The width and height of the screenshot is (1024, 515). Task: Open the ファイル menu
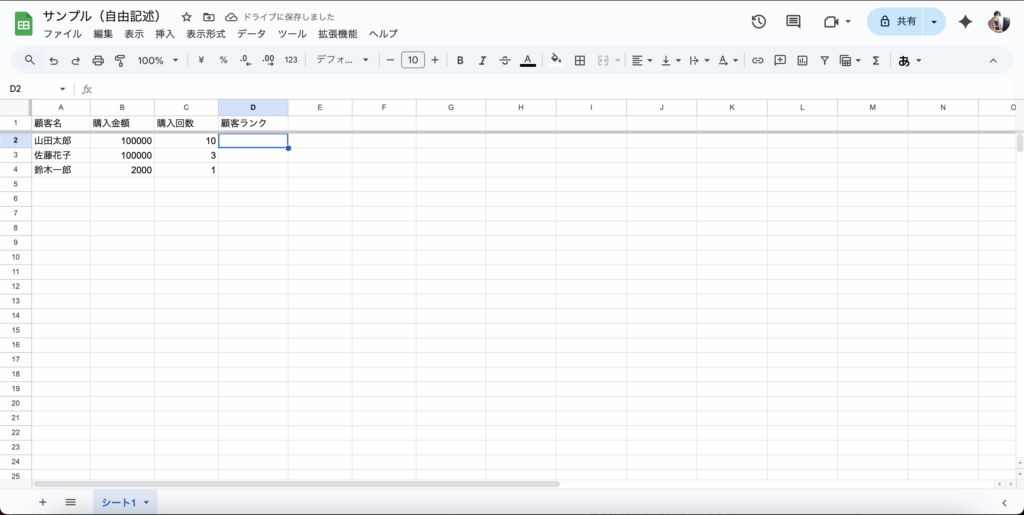click(x=63, y=34)
